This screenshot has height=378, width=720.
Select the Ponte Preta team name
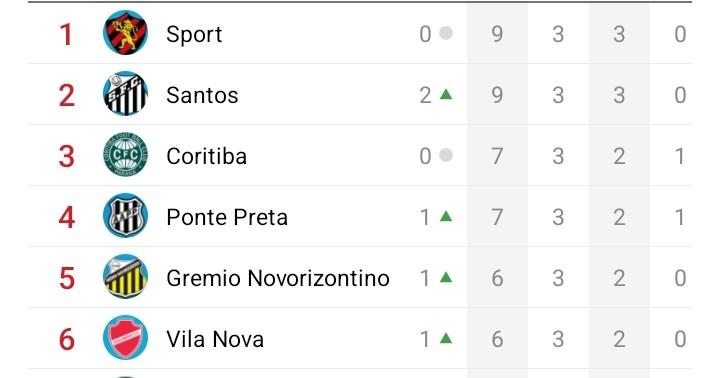coord(227,217)
